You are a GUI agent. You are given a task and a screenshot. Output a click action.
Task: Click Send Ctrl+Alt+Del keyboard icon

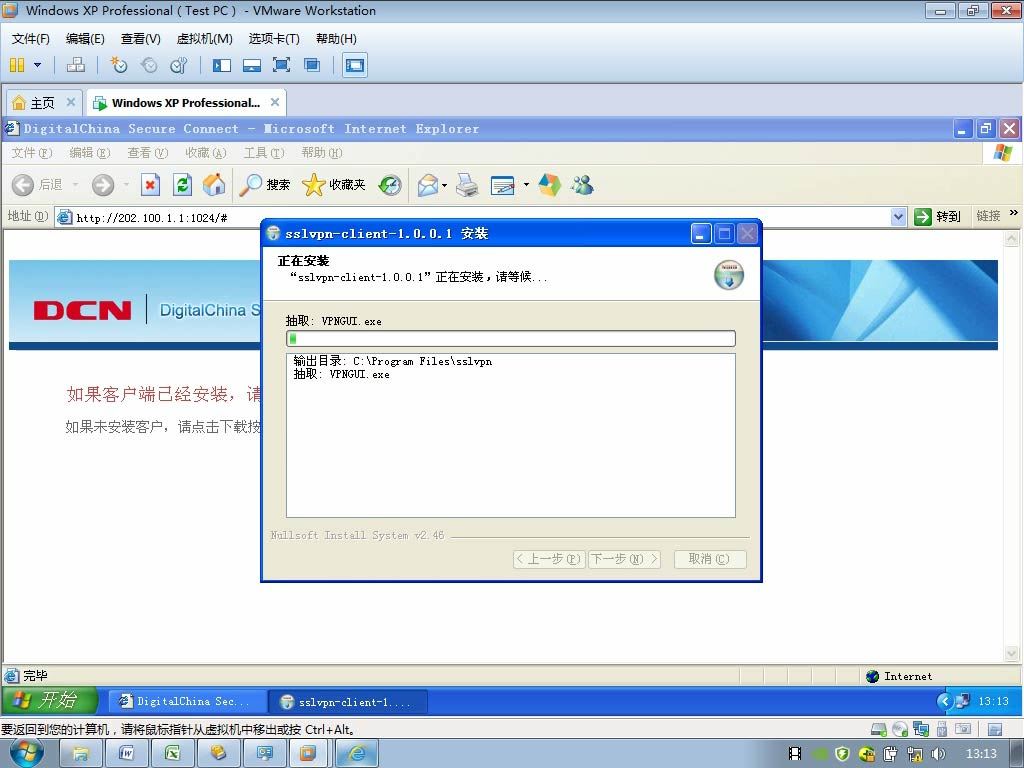[76, 65]
